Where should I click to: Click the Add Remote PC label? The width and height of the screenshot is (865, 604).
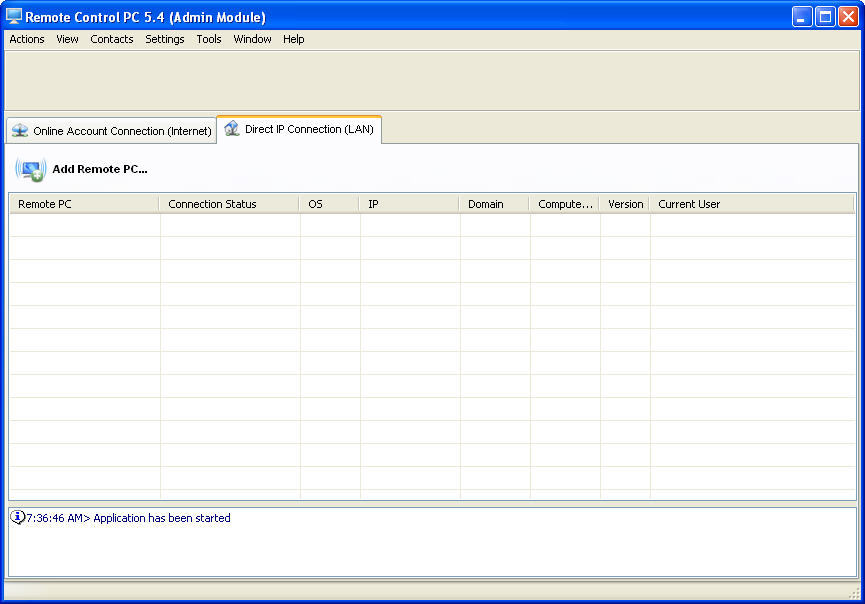tap(101, 169)
